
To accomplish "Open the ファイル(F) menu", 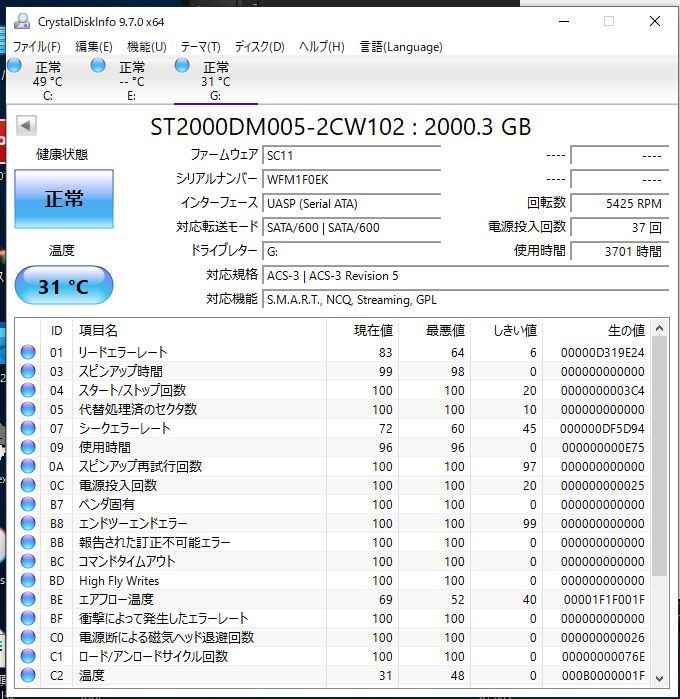I will click(37, 47).
